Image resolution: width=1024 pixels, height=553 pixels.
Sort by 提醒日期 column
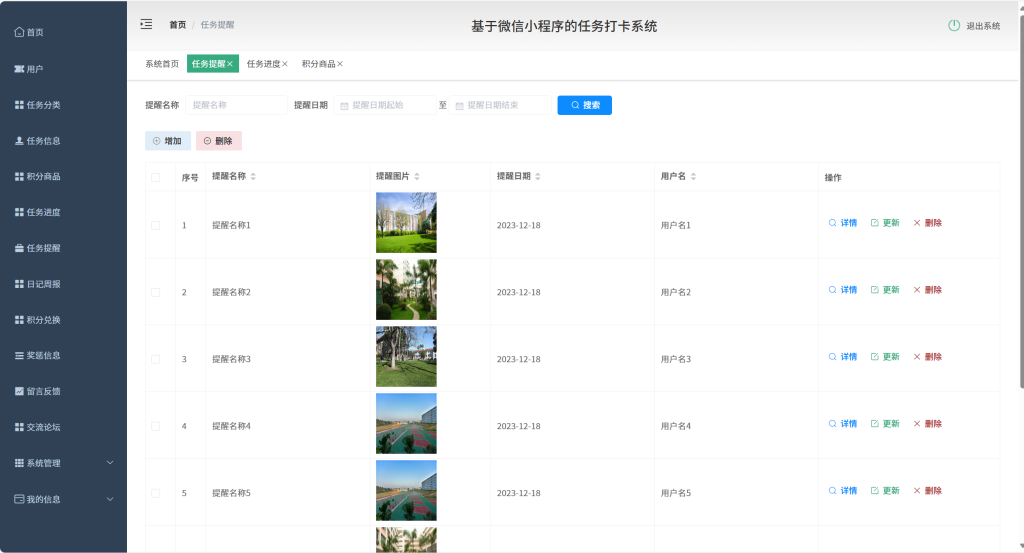pos(537,176)
